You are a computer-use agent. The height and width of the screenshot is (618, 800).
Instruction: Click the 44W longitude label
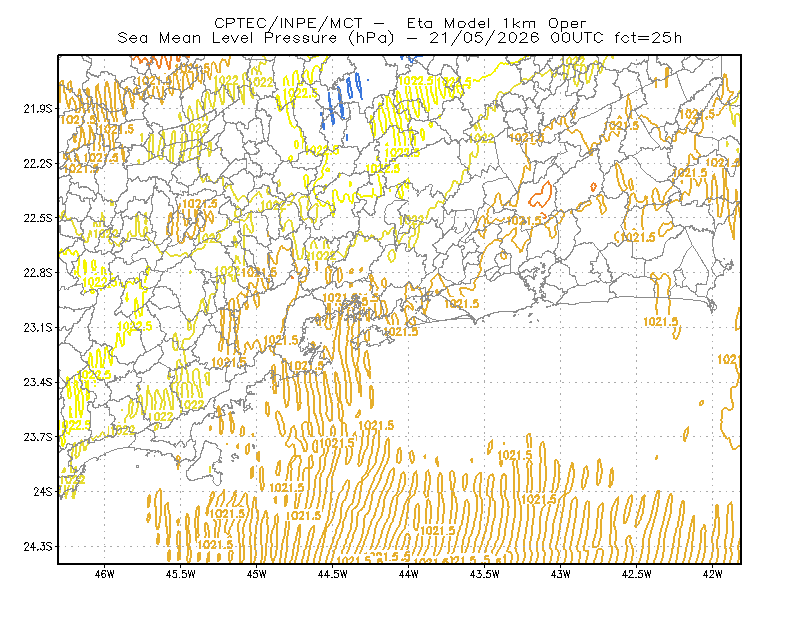(x=408, y=574)
